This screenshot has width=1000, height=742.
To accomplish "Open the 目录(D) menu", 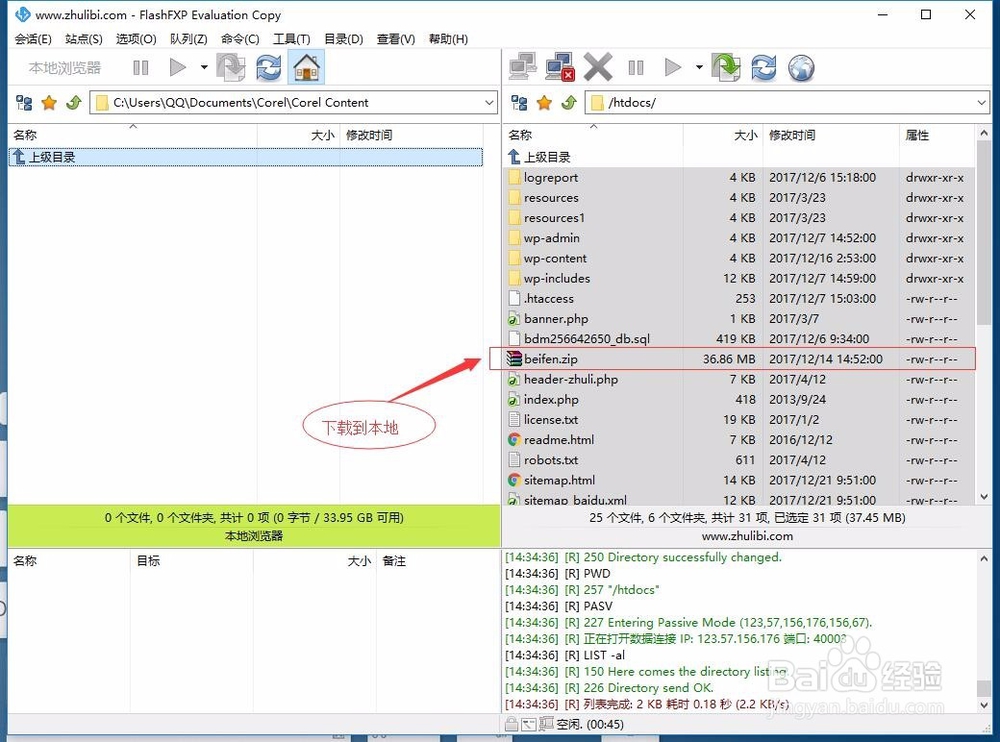I will (x=344, y=39).
